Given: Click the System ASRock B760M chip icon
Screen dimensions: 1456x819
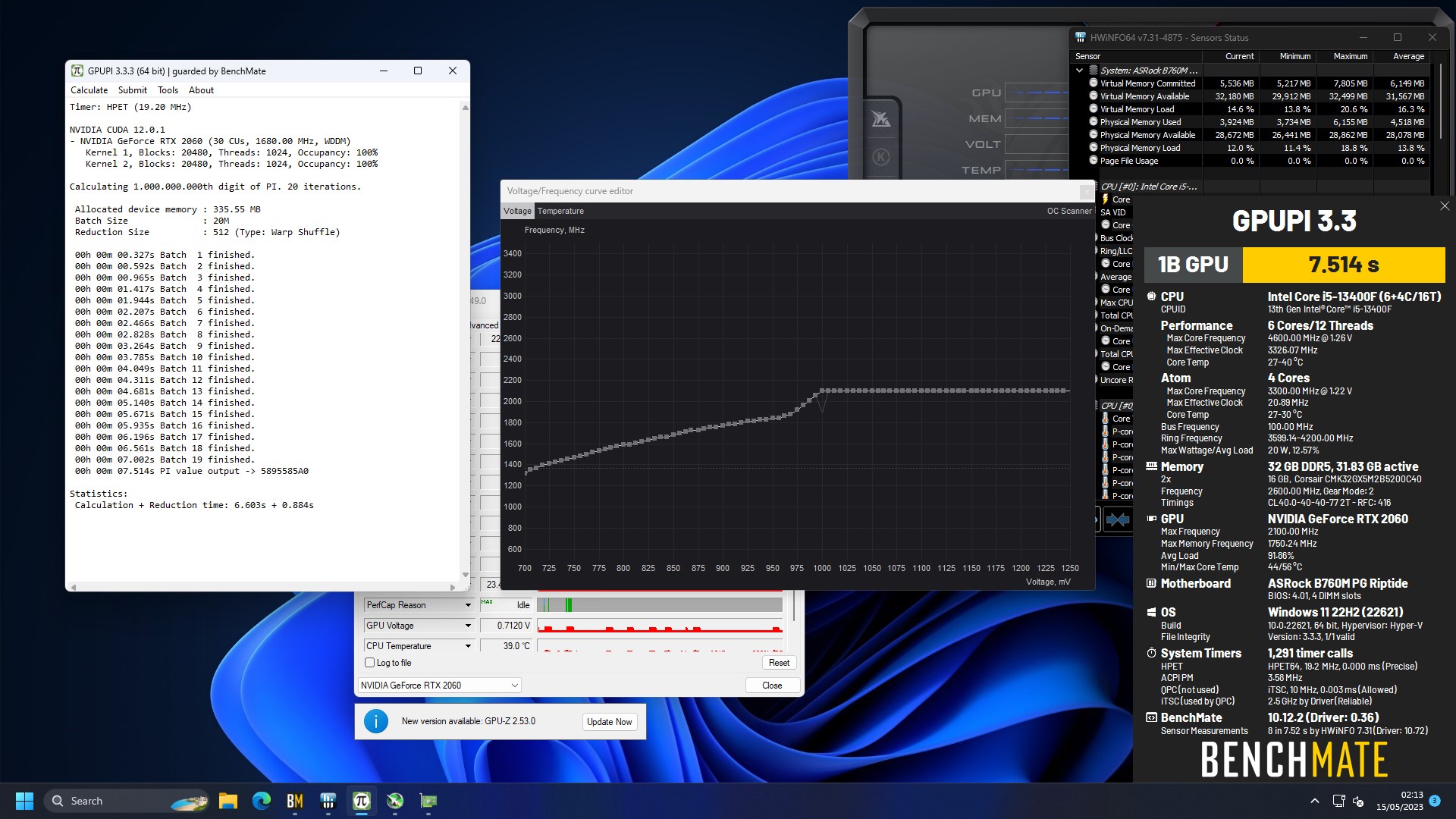Looking at the screenshot, I should coord(1094,70).
